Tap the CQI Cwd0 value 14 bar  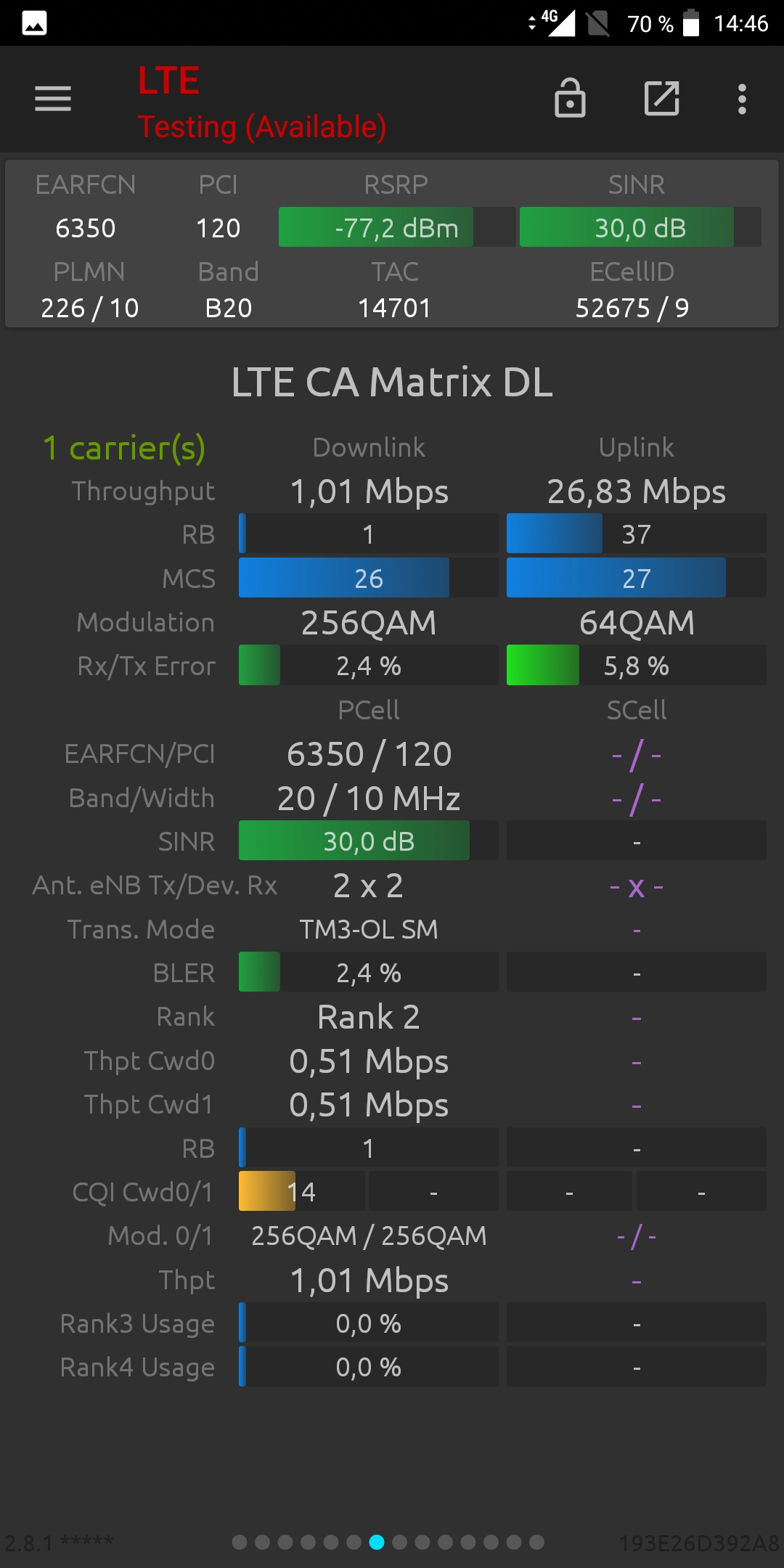[x=302, y=1191]
